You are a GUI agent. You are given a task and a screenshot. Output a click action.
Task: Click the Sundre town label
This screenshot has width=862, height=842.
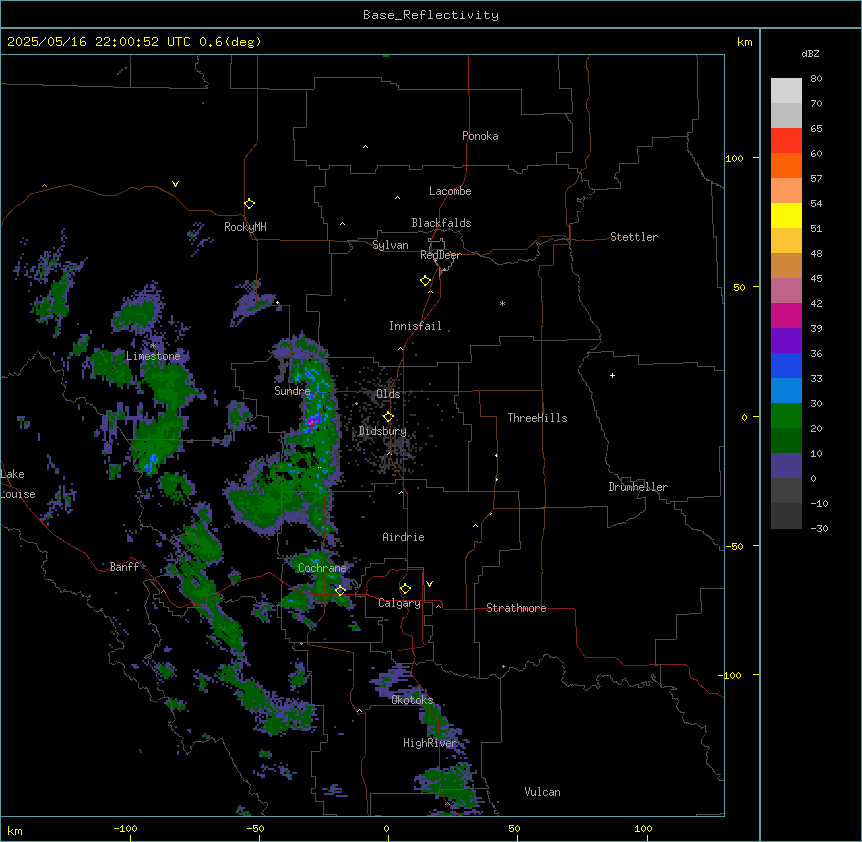pos(292,391)
